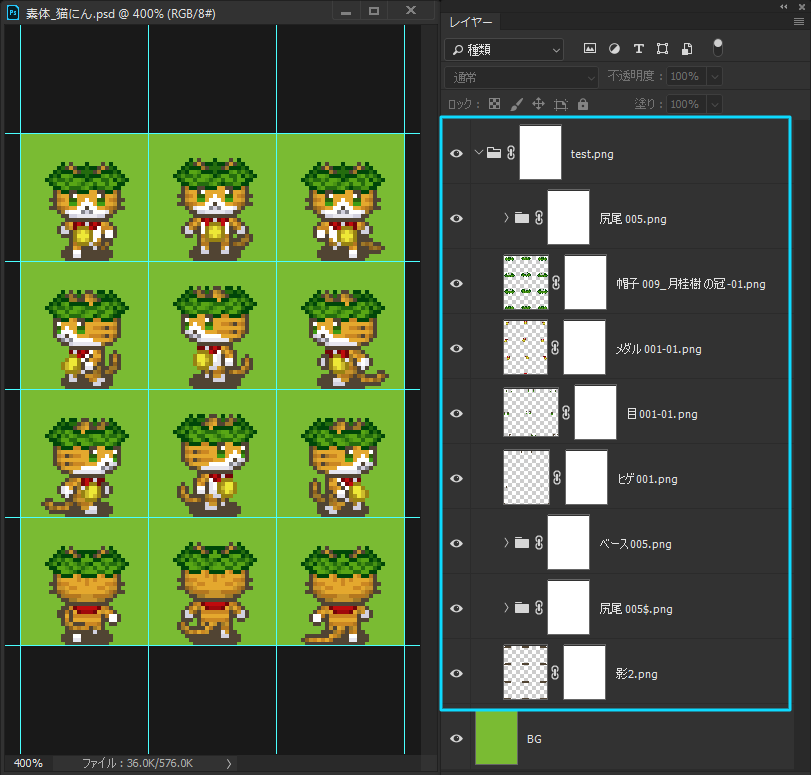Open the Layers panel flyout menu

tap(798, 22)
